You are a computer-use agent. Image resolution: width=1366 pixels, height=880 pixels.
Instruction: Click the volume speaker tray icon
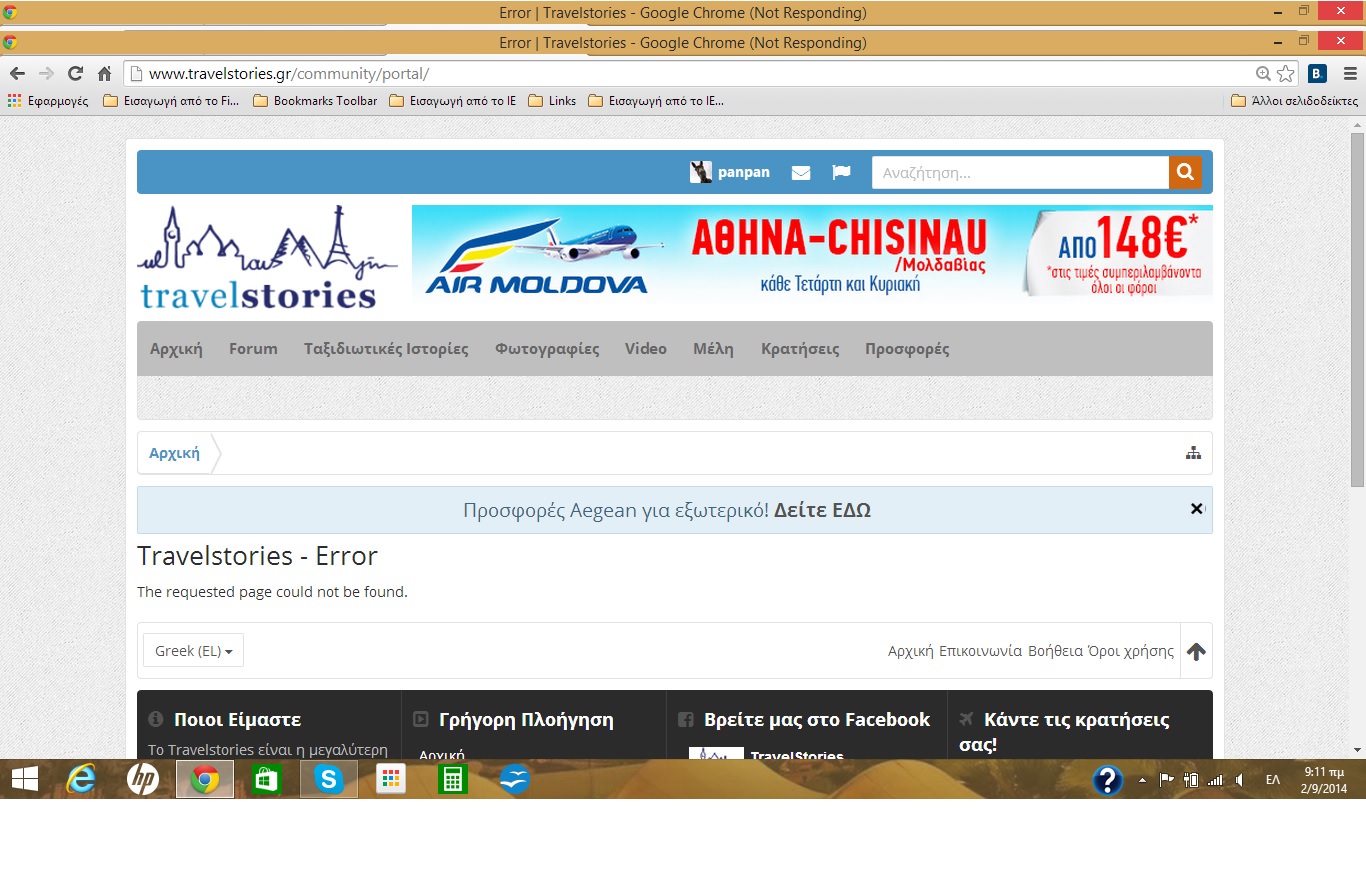(x=1240, y=780)
